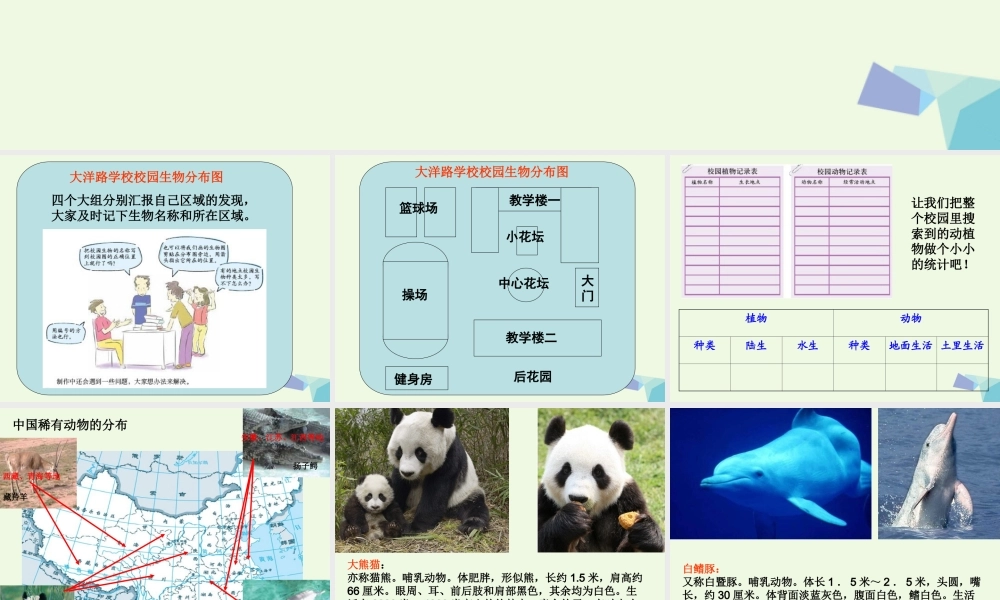Image resolution: width=1000 pixels, height=600 pixels.
Task: Click the text 四个大组分别汇报自己区域的发现
Action: [x=151, y=200]
